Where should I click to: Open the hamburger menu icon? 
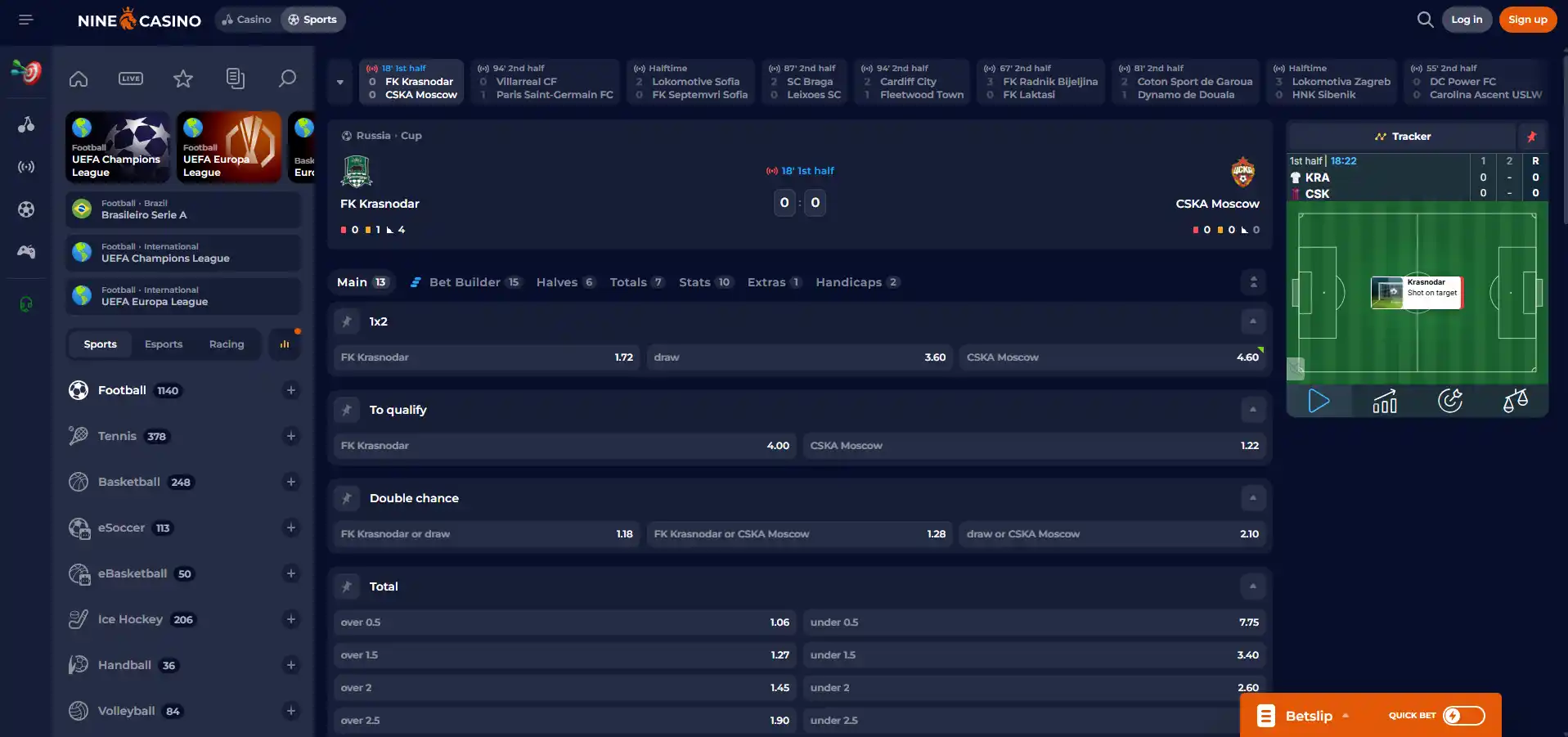25,20
